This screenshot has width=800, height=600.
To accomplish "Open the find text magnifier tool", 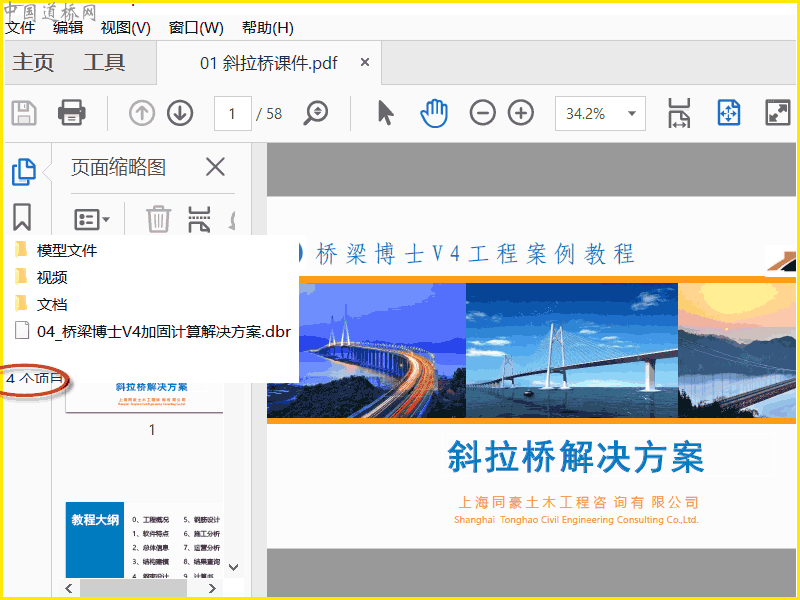I will (x=316, y=113).
